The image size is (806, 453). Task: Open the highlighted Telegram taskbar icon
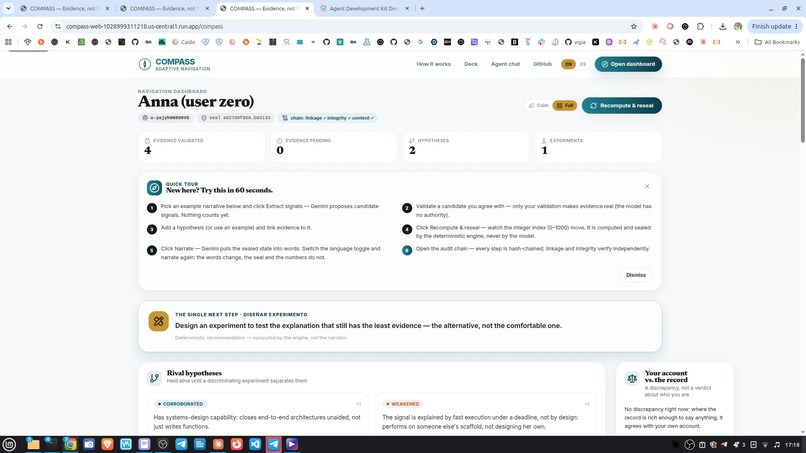point(273,444)
